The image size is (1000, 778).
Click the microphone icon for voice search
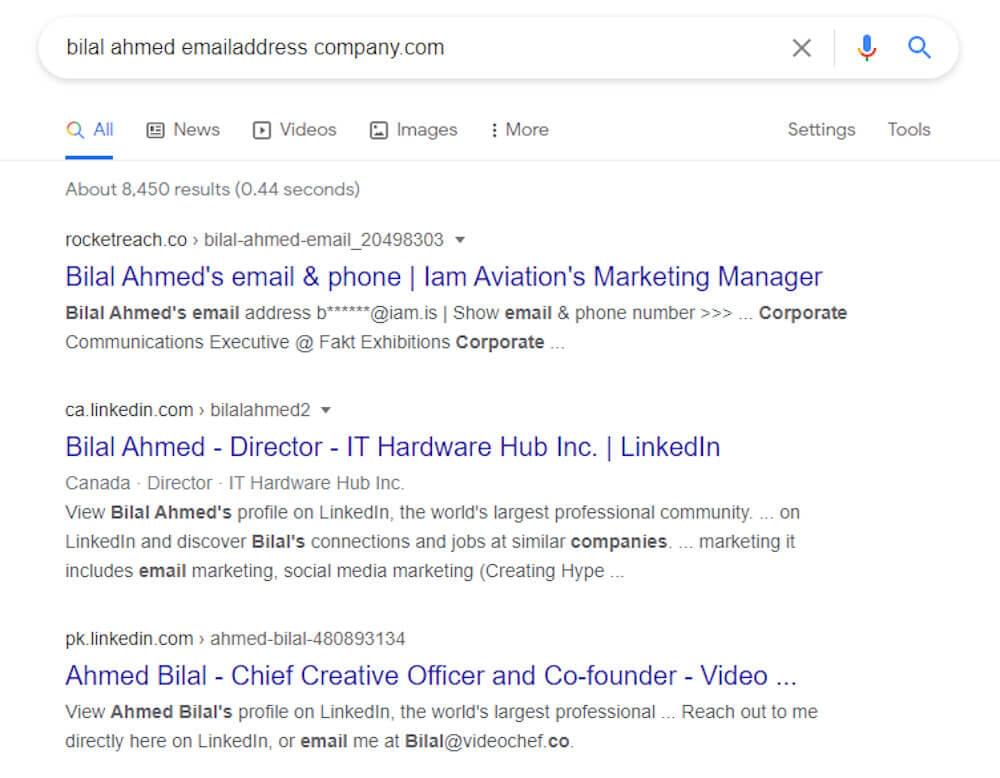pyautogui.click(x=866, y=47)
